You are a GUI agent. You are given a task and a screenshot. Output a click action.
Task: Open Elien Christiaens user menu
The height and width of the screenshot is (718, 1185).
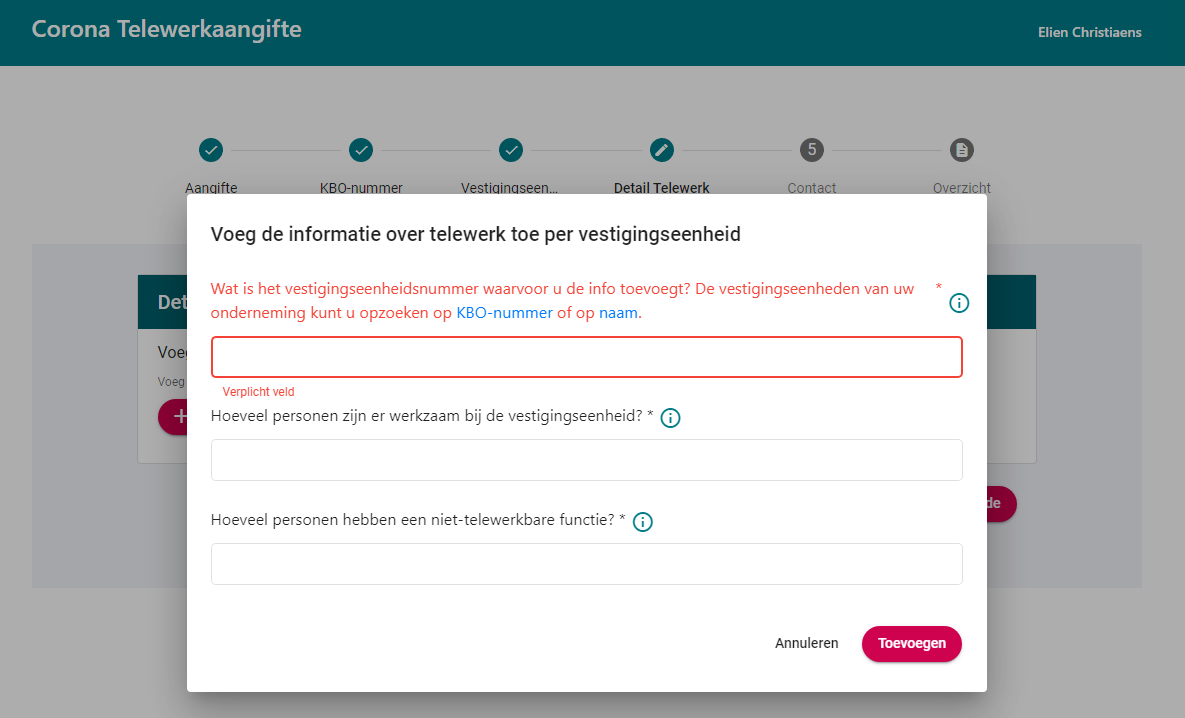(1089, 32)
